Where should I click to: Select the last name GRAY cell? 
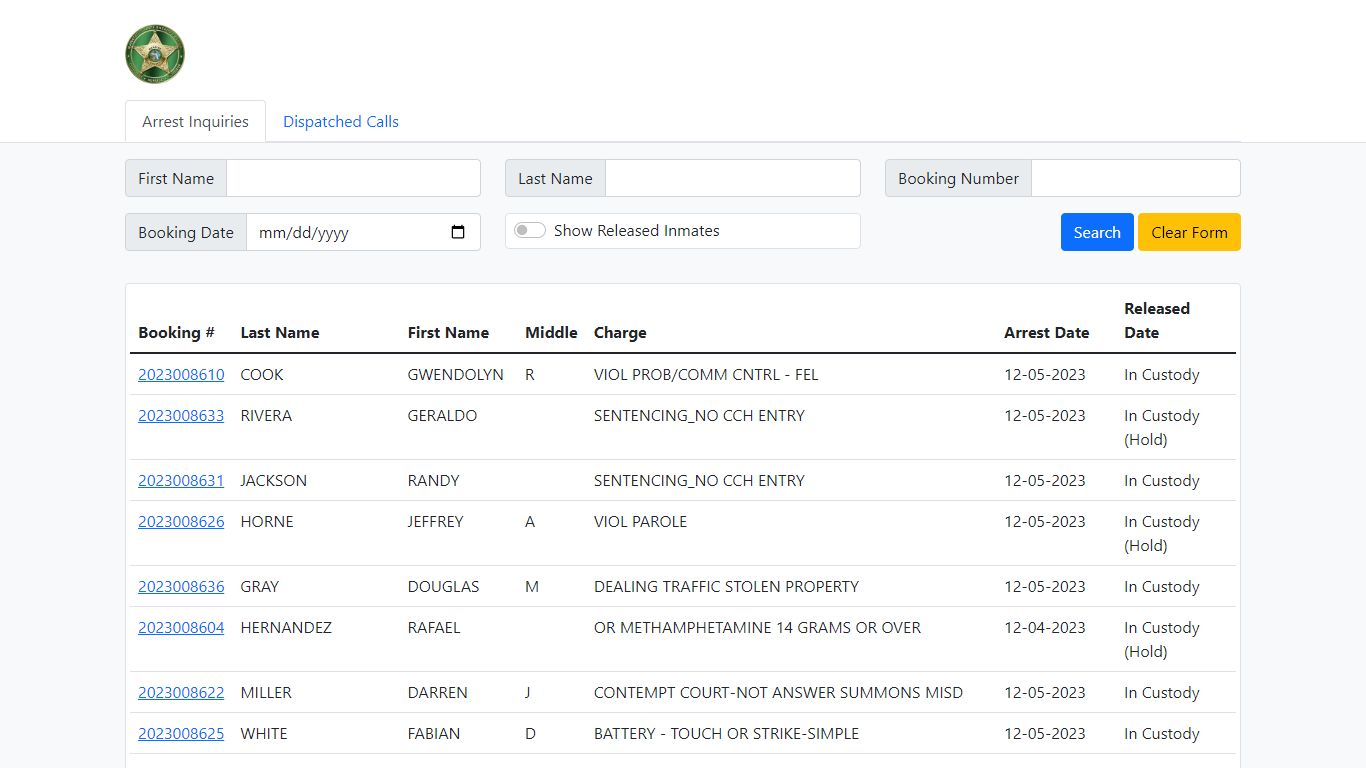[x=260, y=586]
